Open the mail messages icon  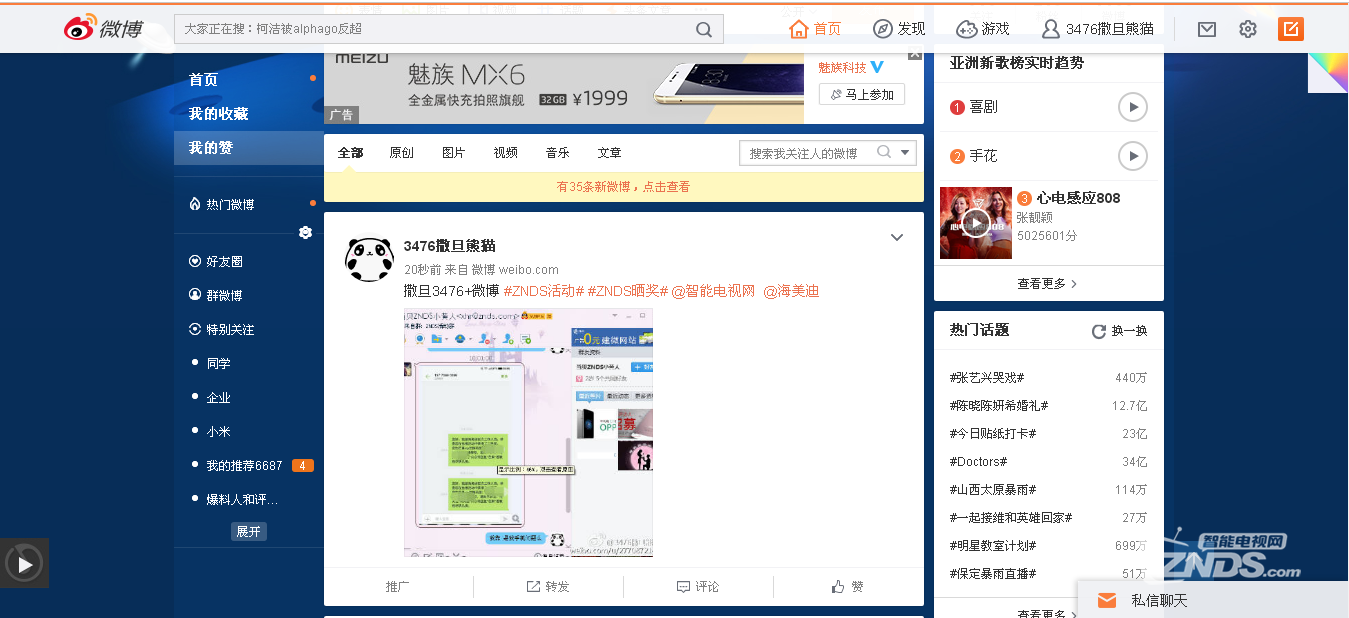(1207, 29)
